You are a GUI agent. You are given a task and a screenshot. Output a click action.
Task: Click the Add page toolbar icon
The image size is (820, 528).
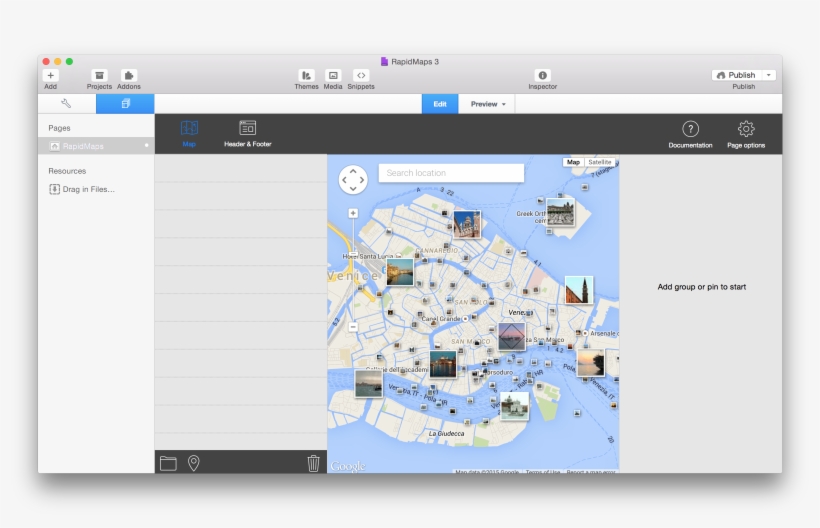coord(51,75)
